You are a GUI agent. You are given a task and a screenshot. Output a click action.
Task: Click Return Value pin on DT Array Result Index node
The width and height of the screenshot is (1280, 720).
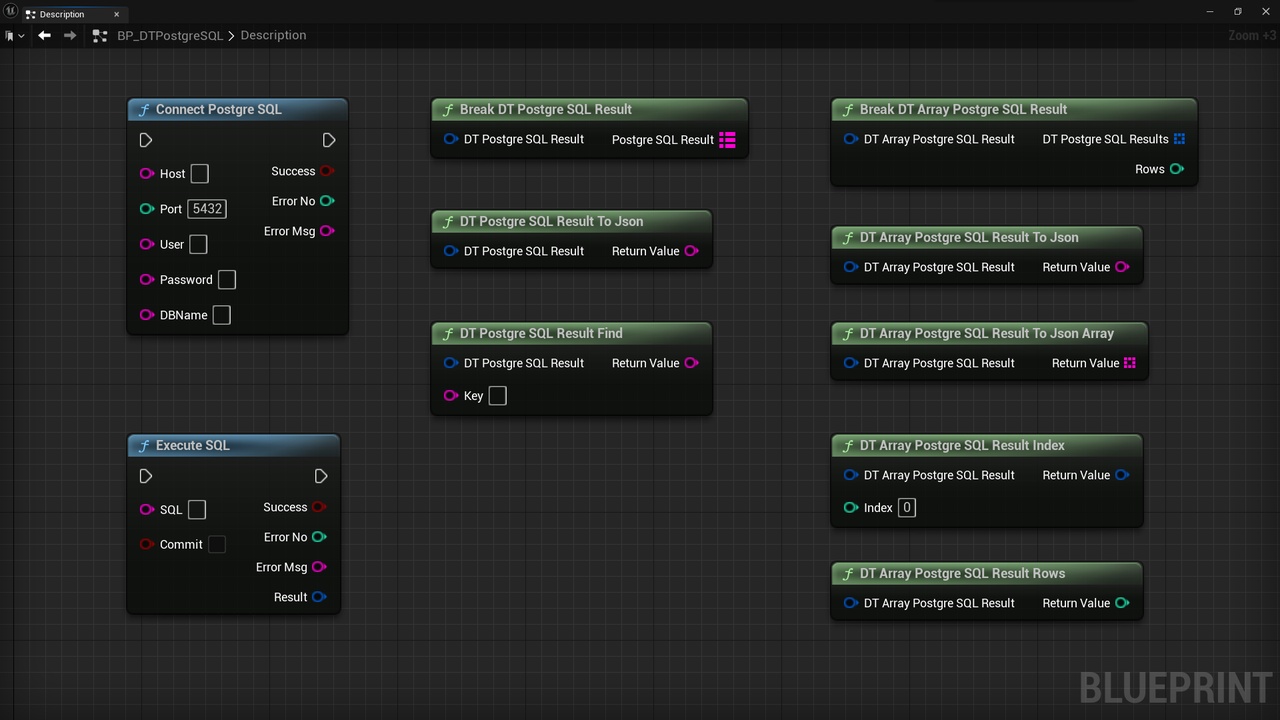[x=1122, y=475]
